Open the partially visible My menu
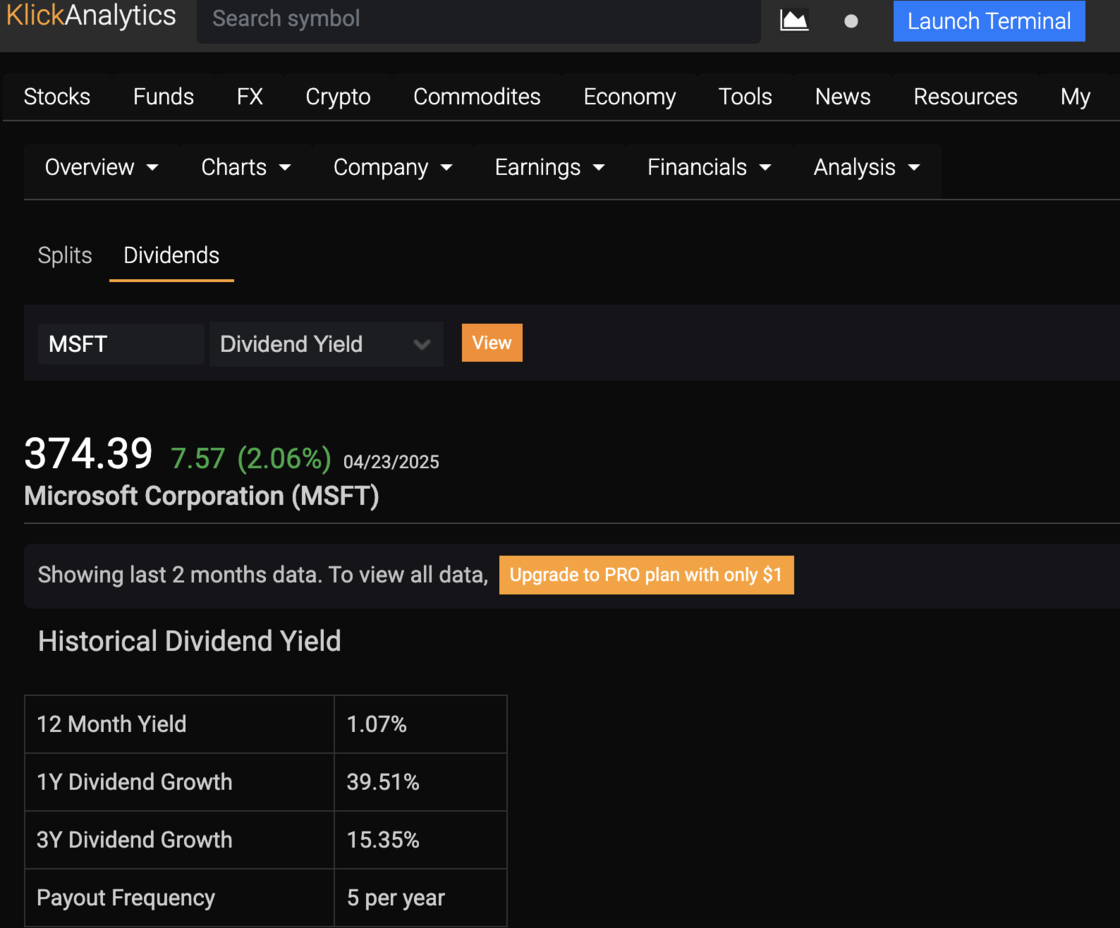 (x=1075, y=96)
